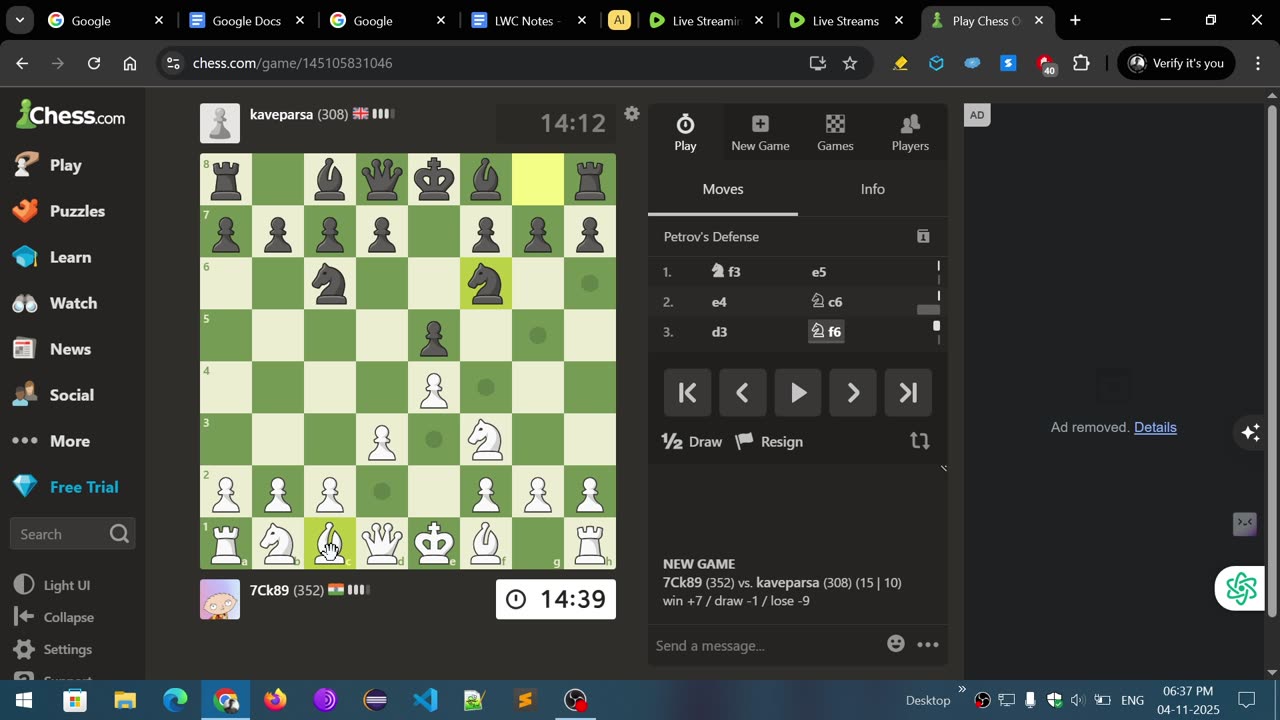
Task: Switch to the LWC Notes browser tab
Action: (x=529, y=20)
